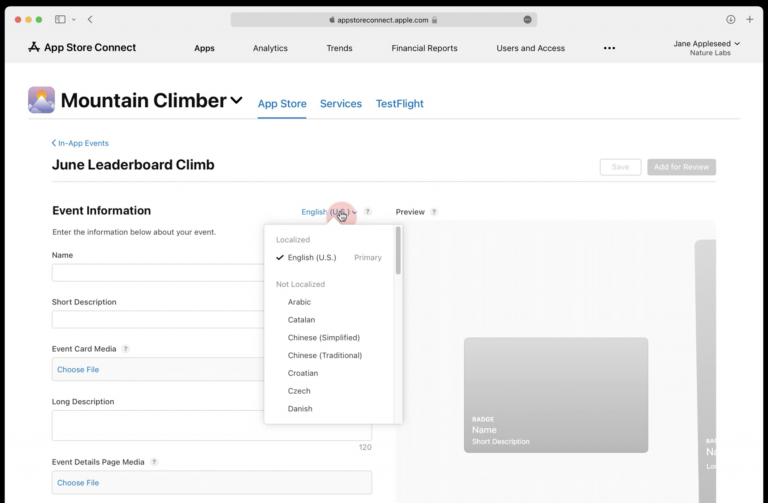Expand sidebar options dropdown arrow
This screenshot has width=768, height=503.
point(73,20)
